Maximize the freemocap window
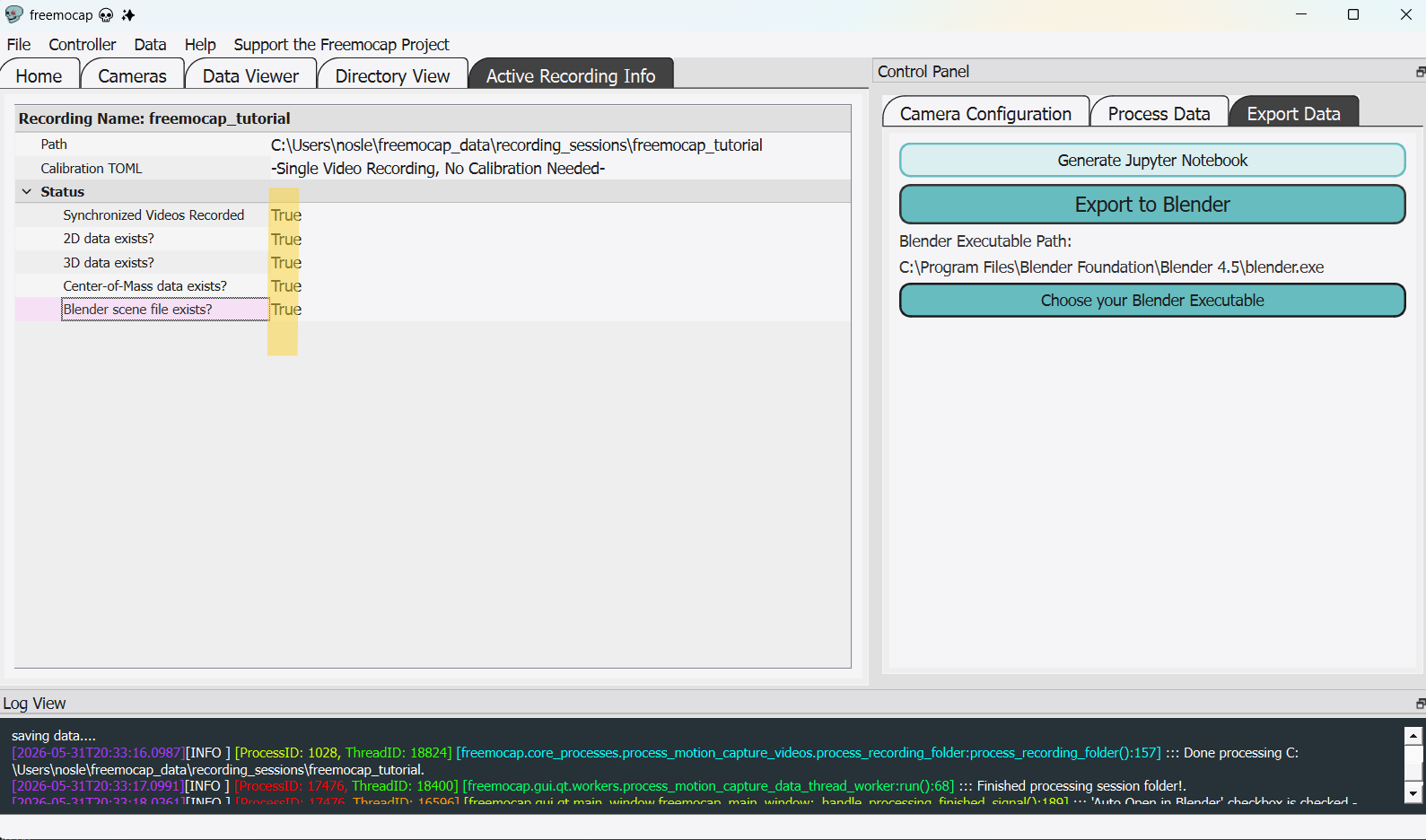Screen dimensions: 1426x840 1353,14
